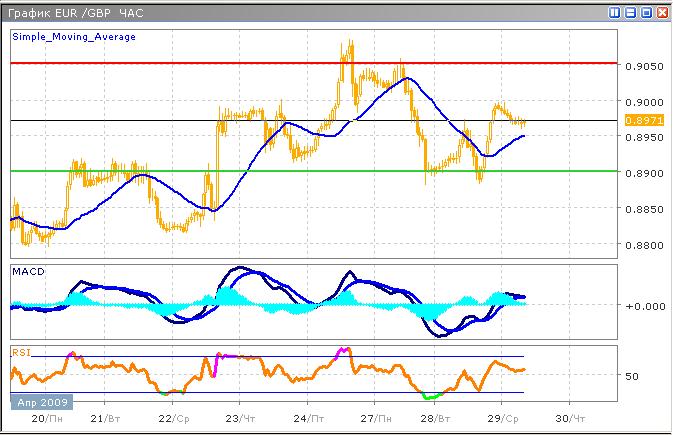The image size is (673, 435).
Task: Click the Апр 2009 date badge
Action: coord(39,401)
